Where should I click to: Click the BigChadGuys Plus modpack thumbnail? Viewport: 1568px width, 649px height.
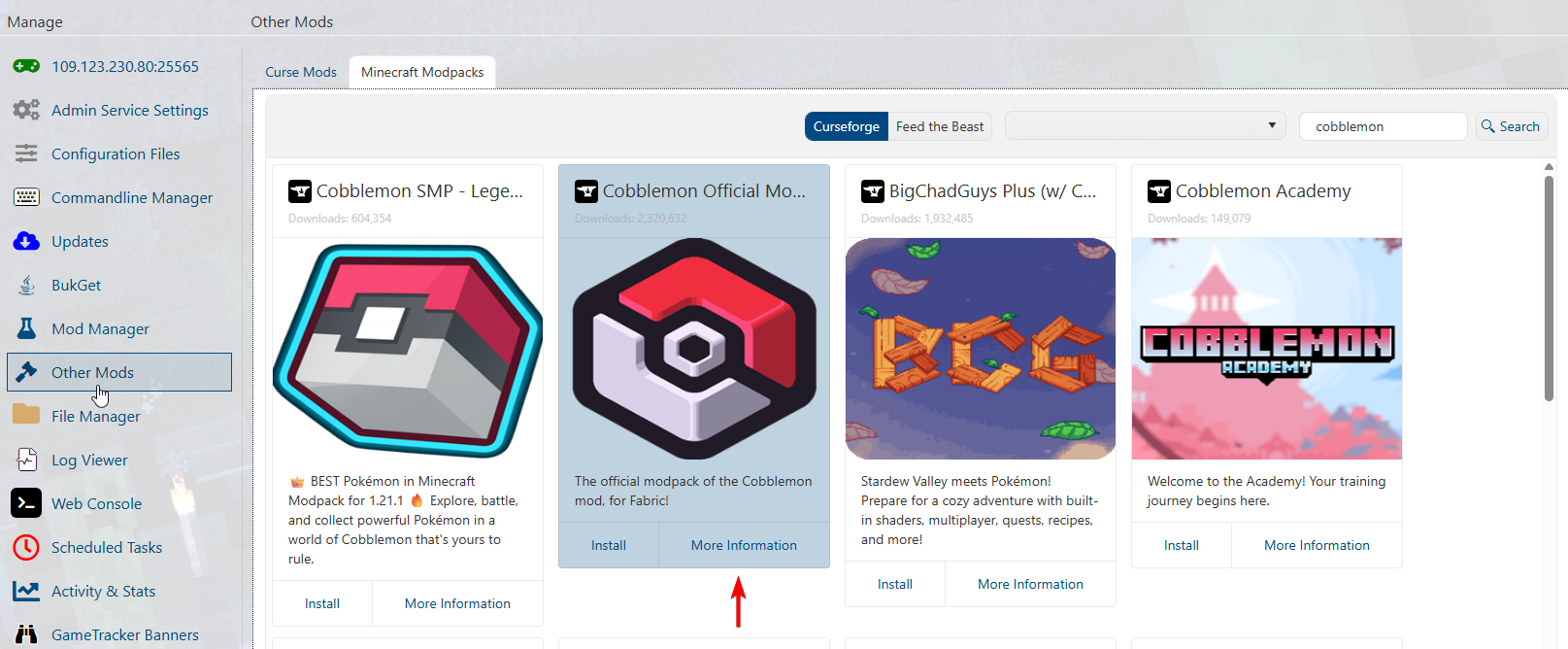click(x=981, y=349)
